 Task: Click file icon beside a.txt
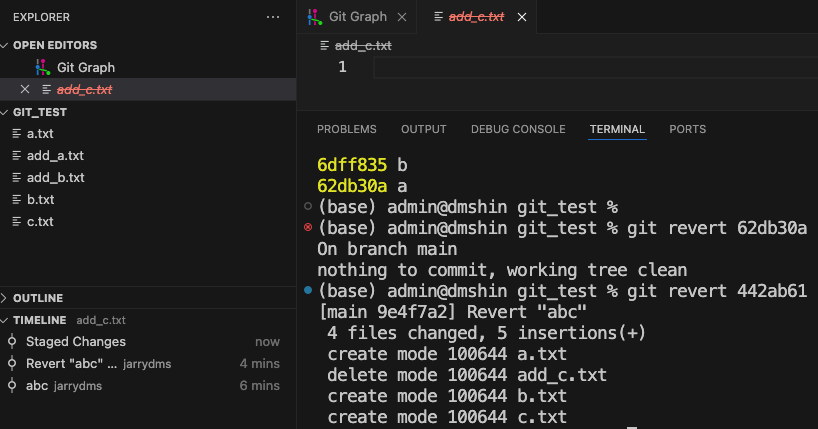click(17, 134)
